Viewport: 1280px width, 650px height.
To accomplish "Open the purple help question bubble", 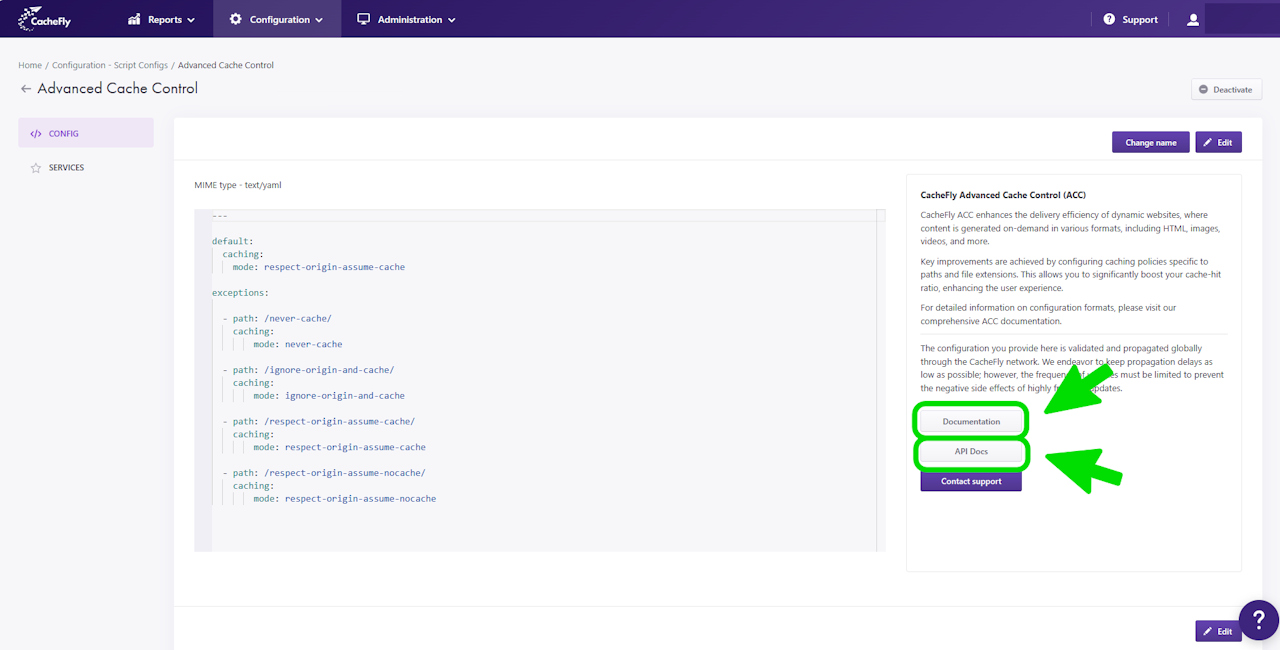I will [1259, 620].
